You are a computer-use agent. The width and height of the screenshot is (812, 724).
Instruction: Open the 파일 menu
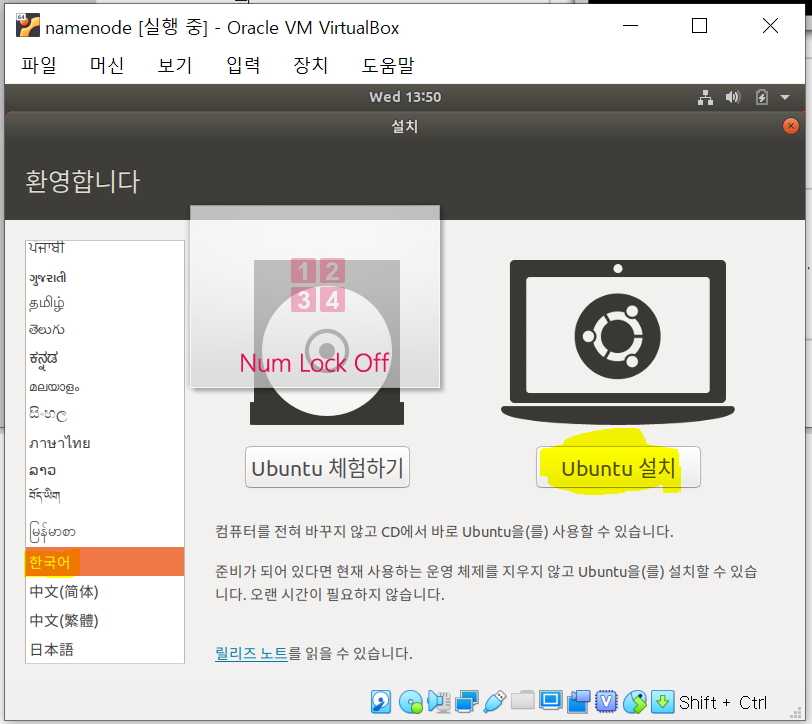coord(39,66)
